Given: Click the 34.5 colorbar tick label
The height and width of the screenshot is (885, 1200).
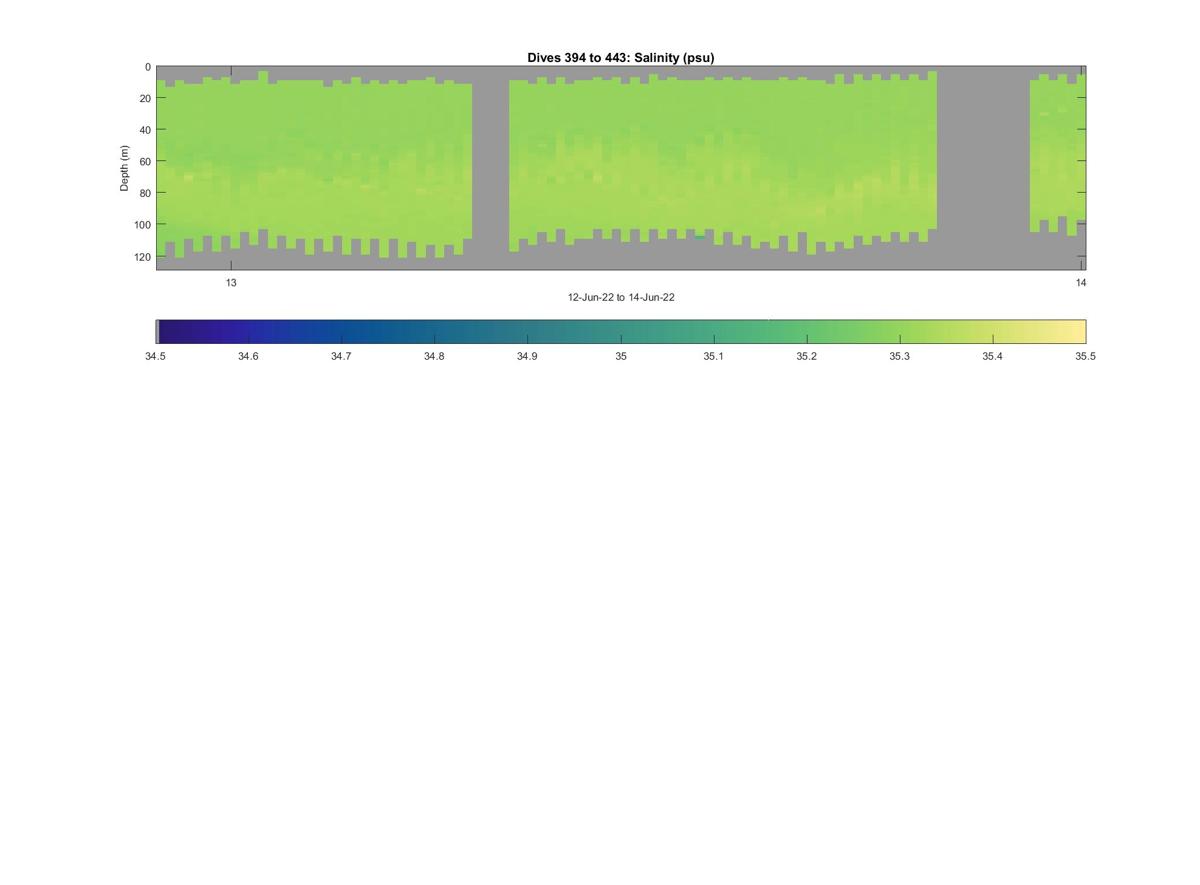Looking at the screenshot, I should tap(155, 356).
